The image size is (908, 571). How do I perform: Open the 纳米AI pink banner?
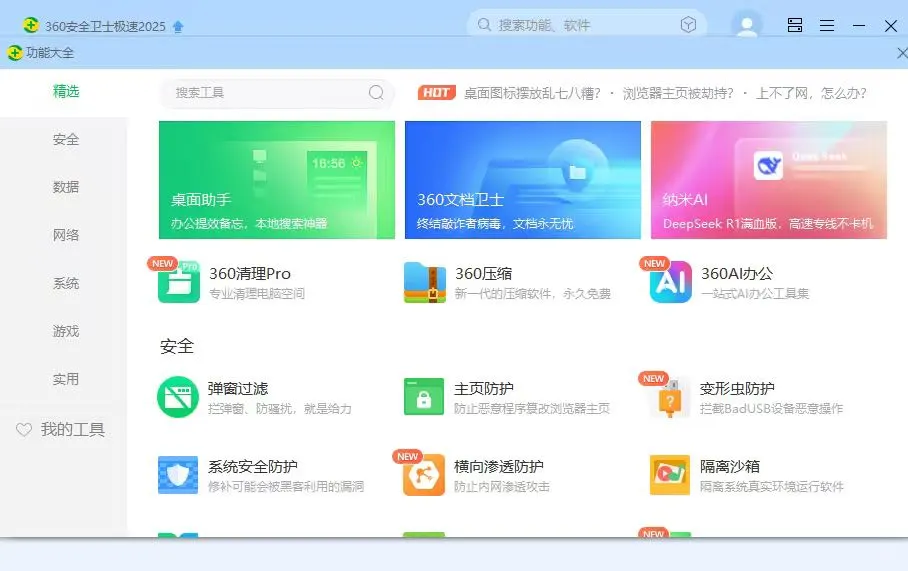769,180
